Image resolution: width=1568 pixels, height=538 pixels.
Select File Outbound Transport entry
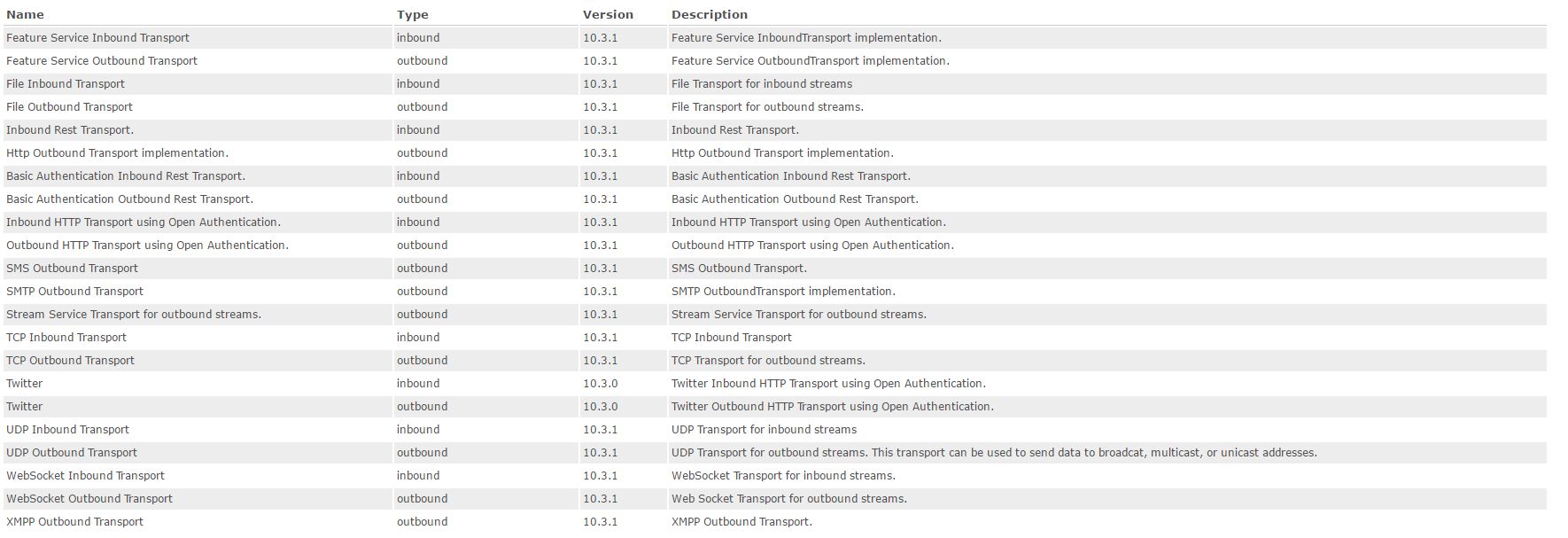69,107
